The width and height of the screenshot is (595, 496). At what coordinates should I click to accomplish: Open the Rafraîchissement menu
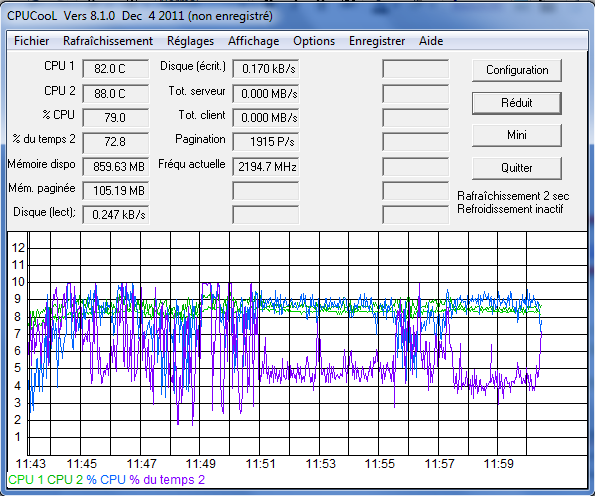point(108,41)
